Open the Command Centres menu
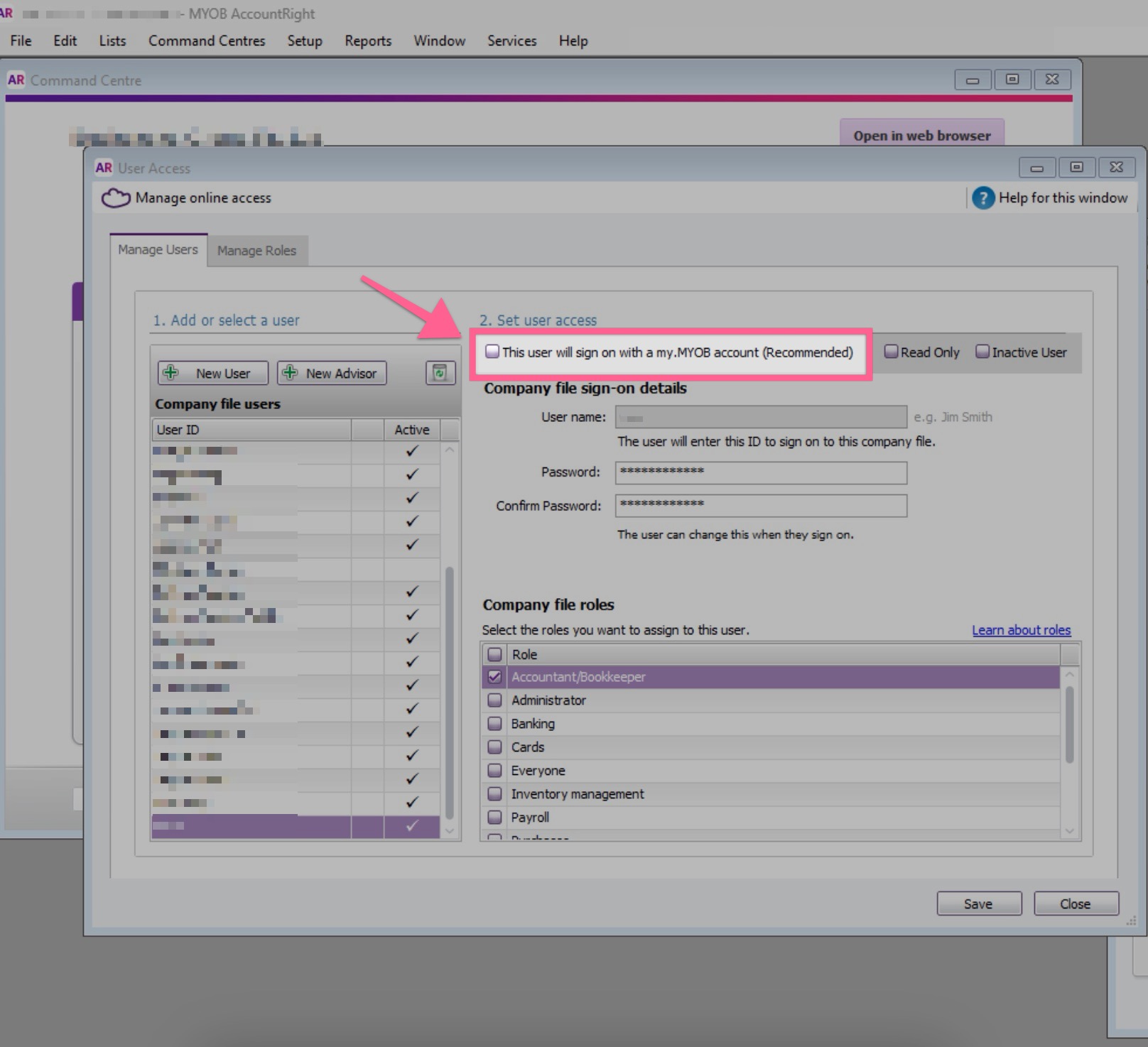Viewport: 1148px width, 1047px height. (206, 40)
